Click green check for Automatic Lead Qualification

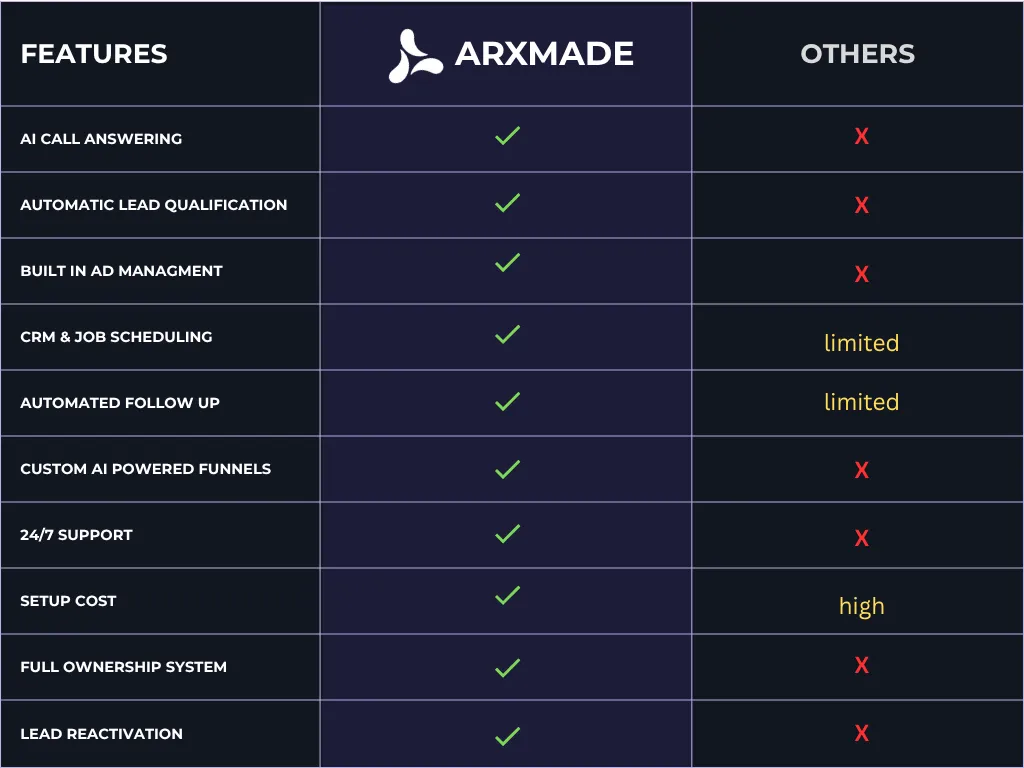[507, 202]
